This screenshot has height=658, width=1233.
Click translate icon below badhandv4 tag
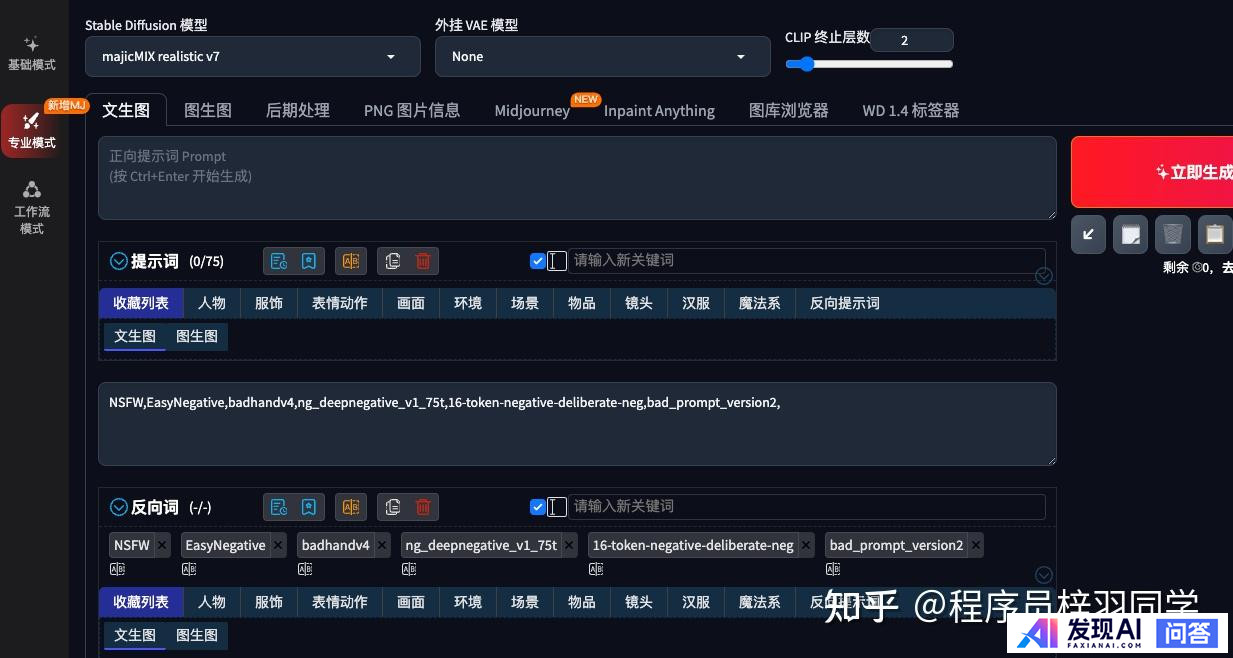pos(305,569)
